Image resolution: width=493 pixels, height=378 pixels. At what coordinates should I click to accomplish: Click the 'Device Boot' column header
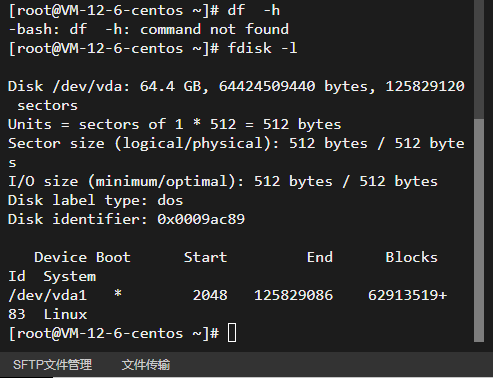(x=82, y=257)
